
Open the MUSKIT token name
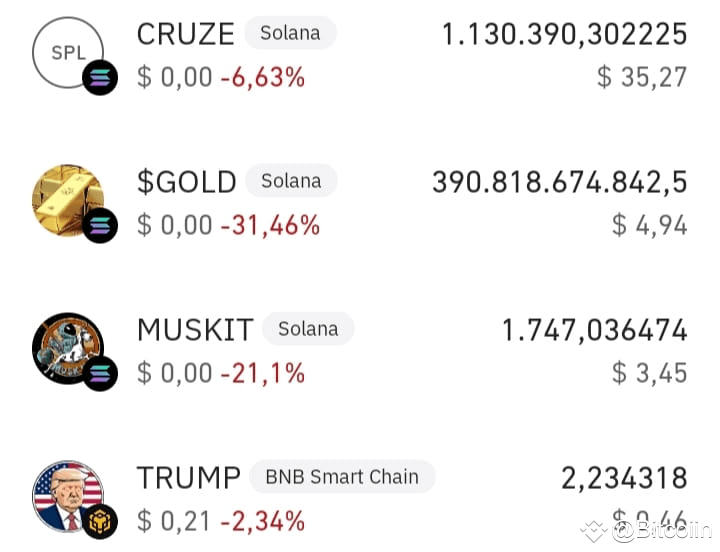click(195, 330)
